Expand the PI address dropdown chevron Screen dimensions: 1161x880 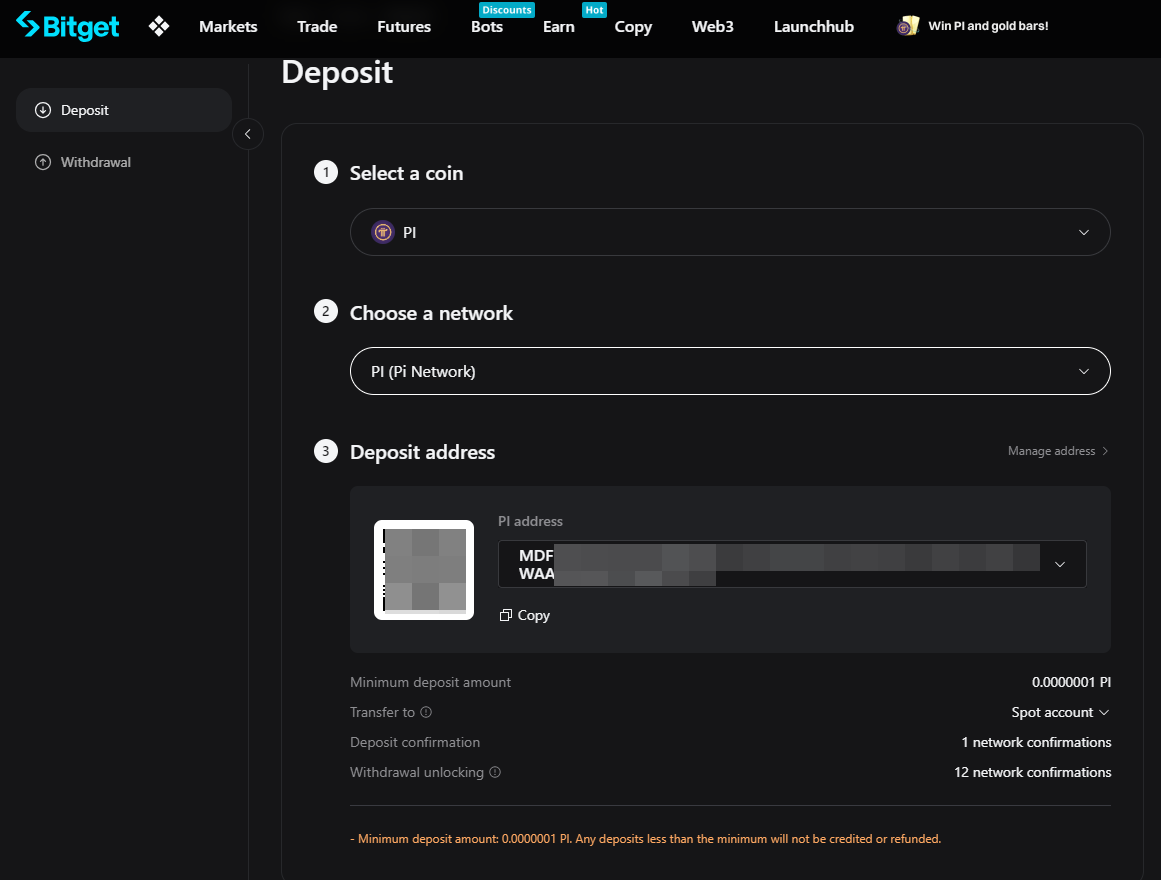[1060, 564]
